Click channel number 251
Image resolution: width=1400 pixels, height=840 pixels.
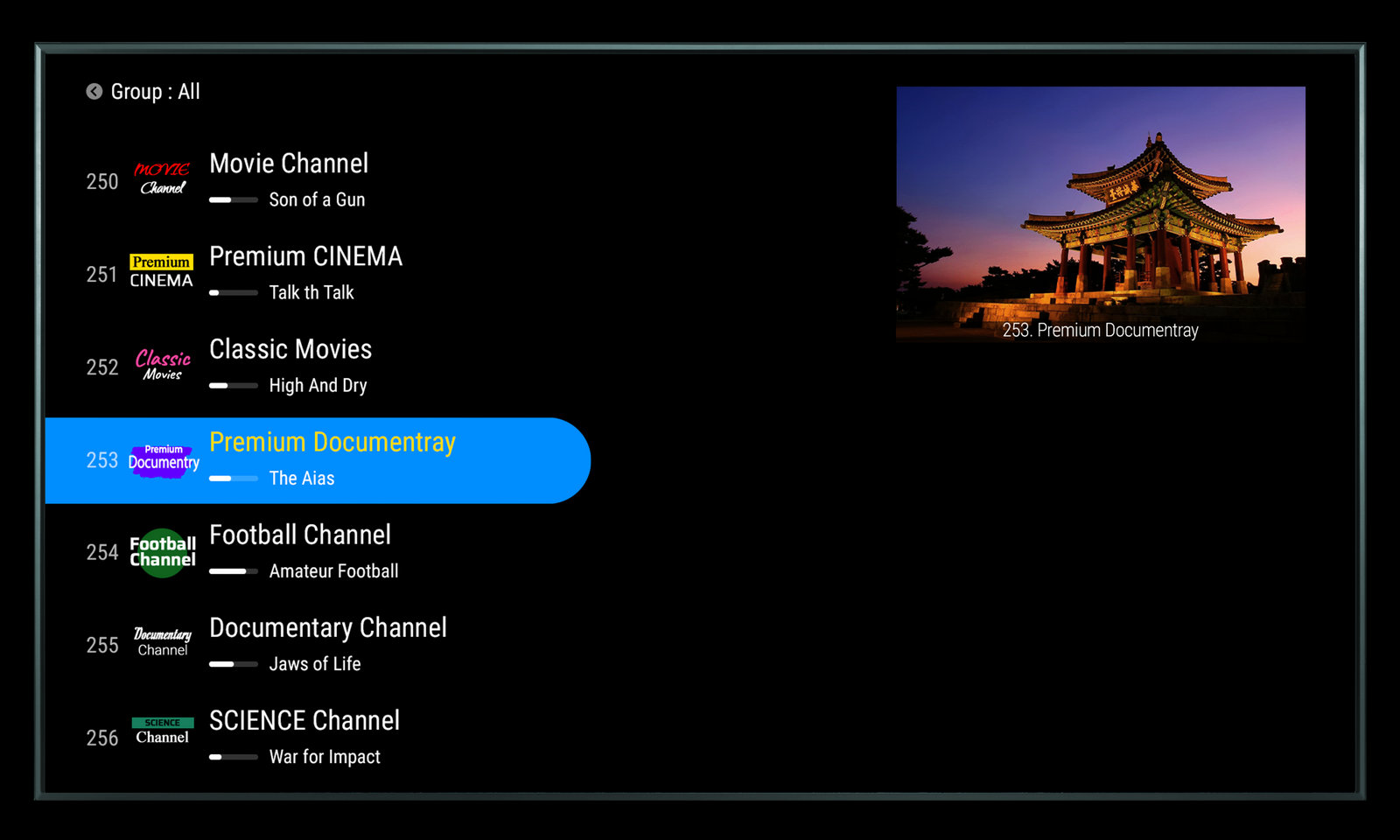click(x=101, y=275)
